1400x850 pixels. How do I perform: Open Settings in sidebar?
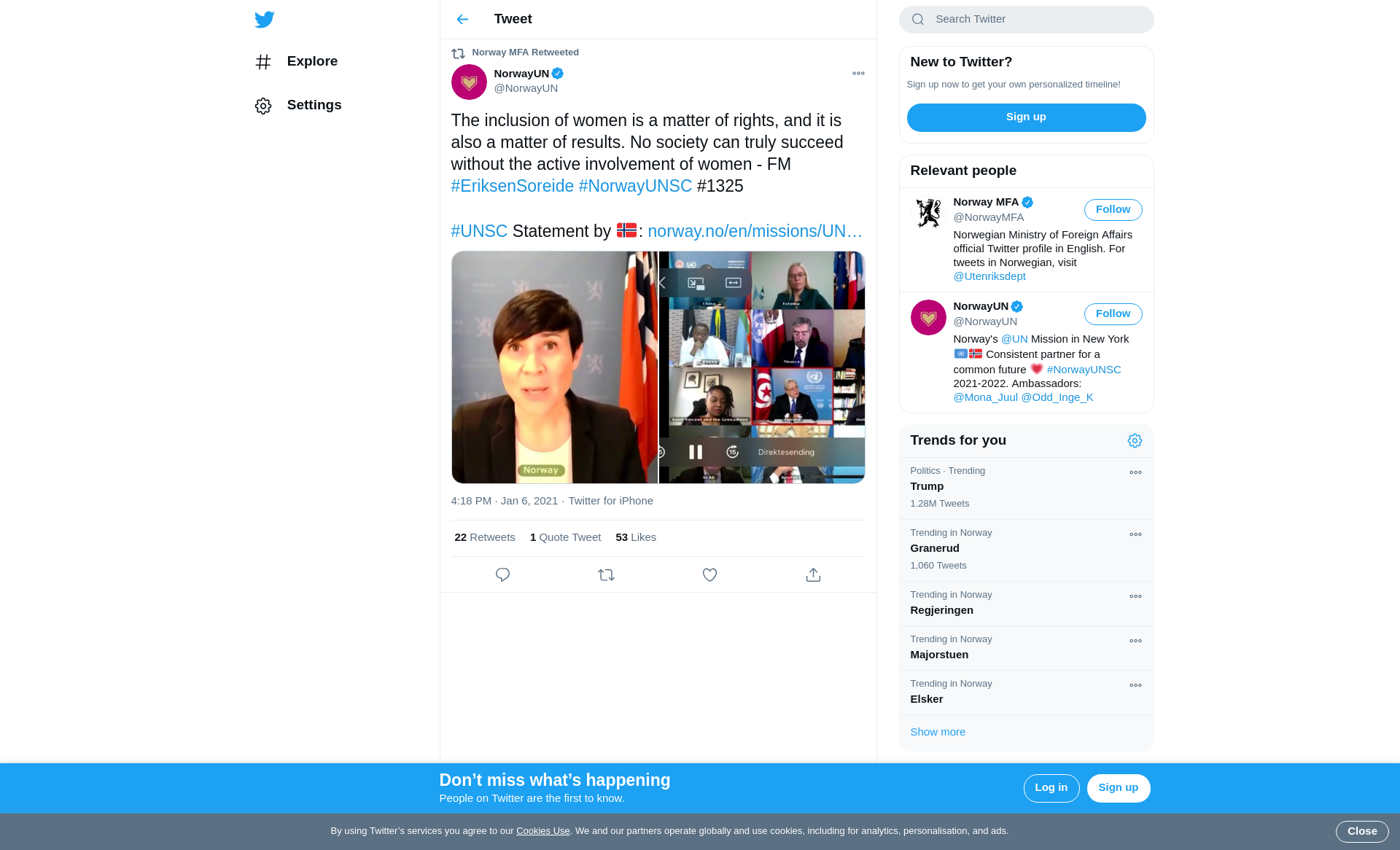click(x=314, y=106)
